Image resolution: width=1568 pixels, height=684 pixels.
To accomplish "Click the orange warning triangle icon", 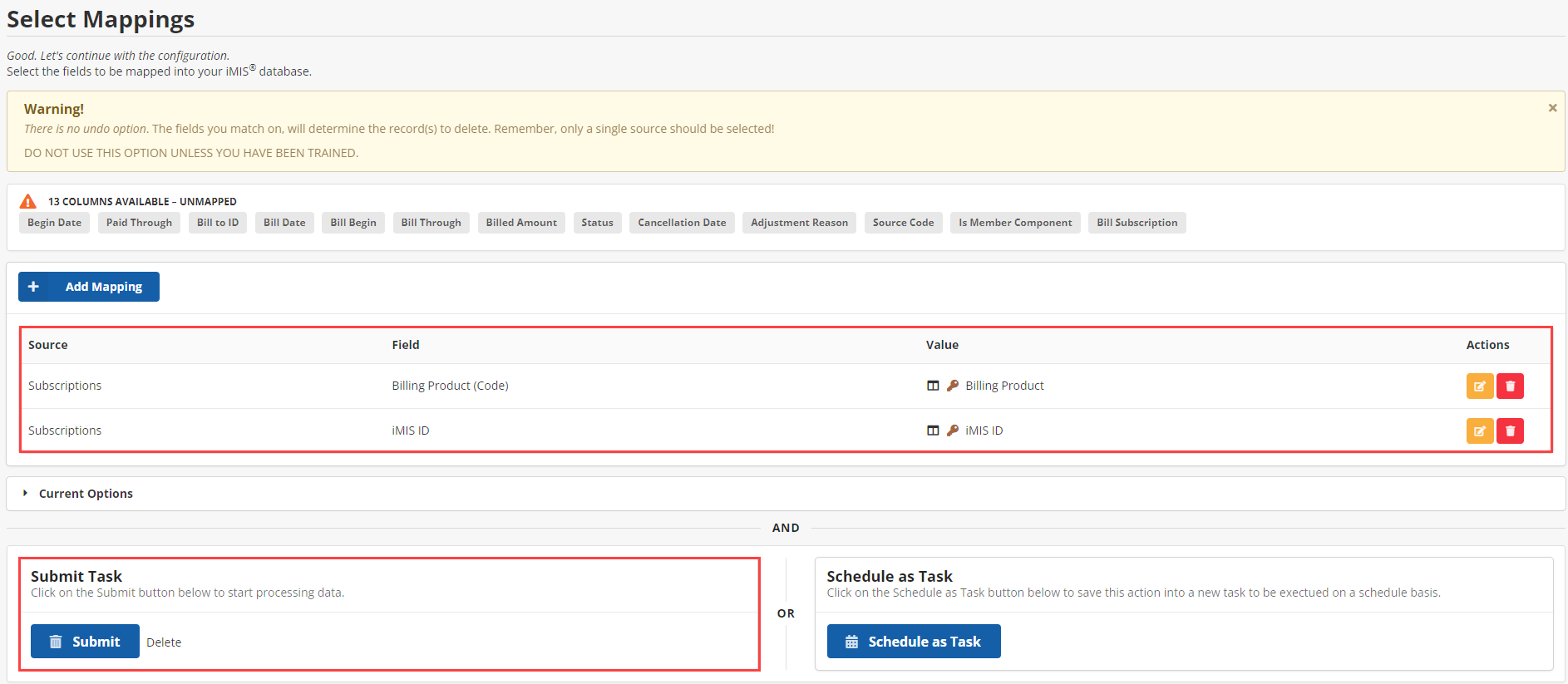I will coord(28,201).
